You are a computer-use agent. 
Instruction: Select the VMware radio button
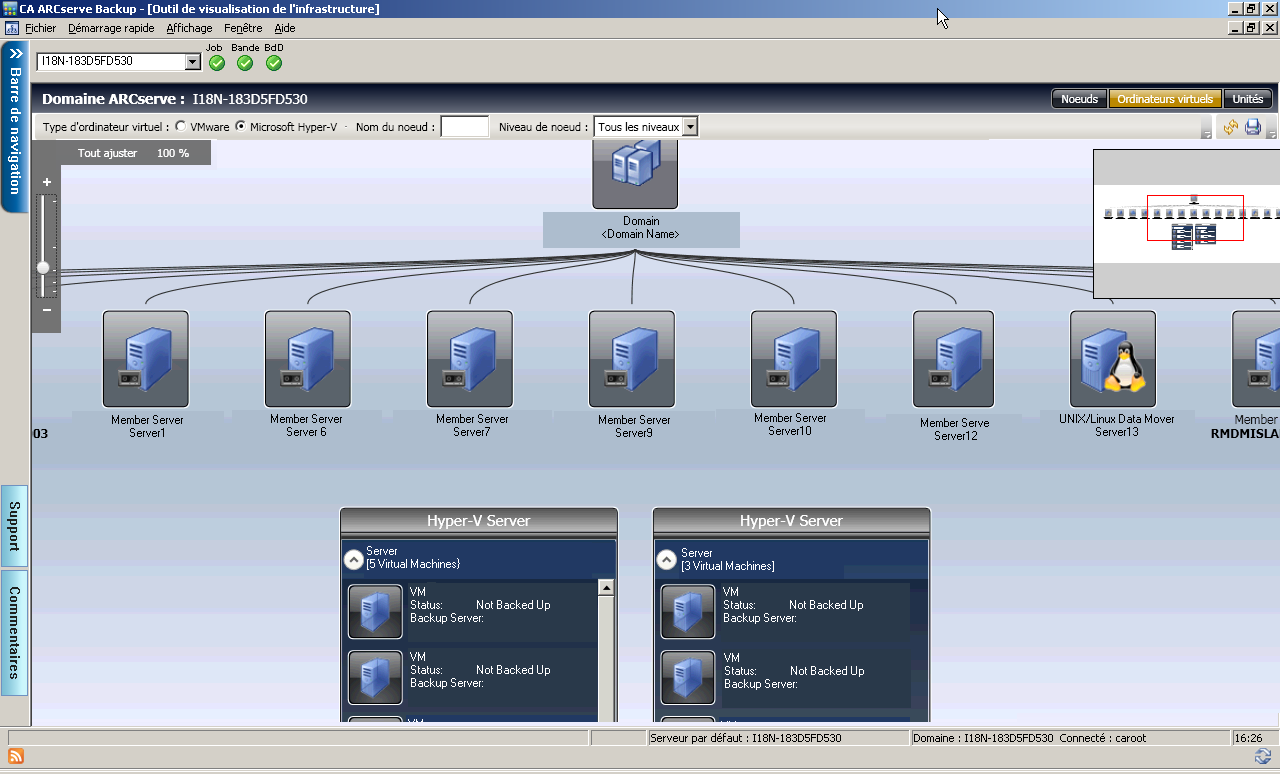tap(180, 126)
